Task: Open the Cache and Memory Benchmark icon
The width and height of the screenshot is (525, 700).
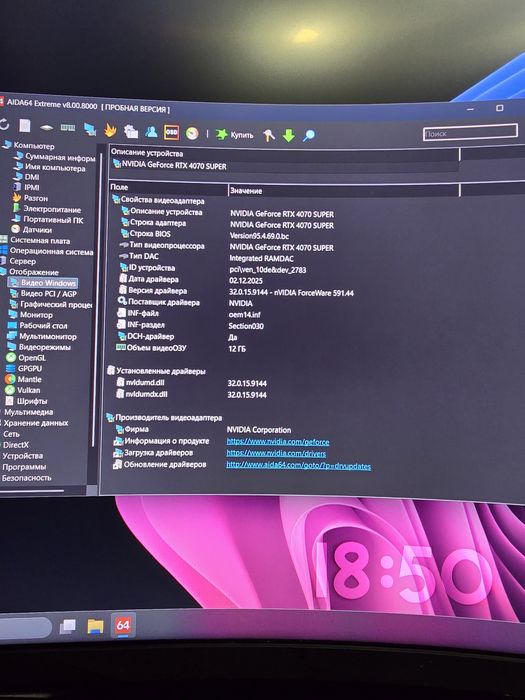Action: point(68,128)
